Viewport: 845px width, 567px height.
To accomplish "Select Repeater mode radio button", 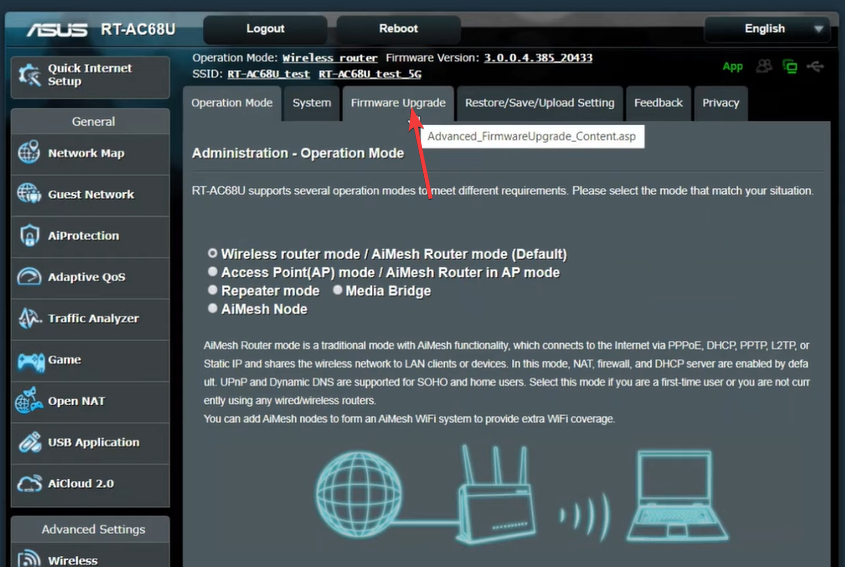I will coord(213,290).
